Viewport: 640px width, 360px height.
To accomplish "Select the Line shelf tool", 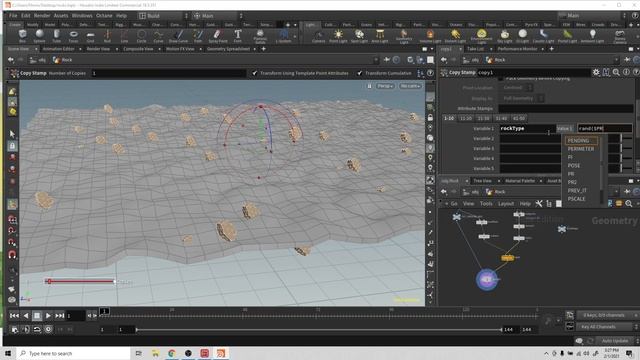I will pyautogui.click(x=124, y=36).
